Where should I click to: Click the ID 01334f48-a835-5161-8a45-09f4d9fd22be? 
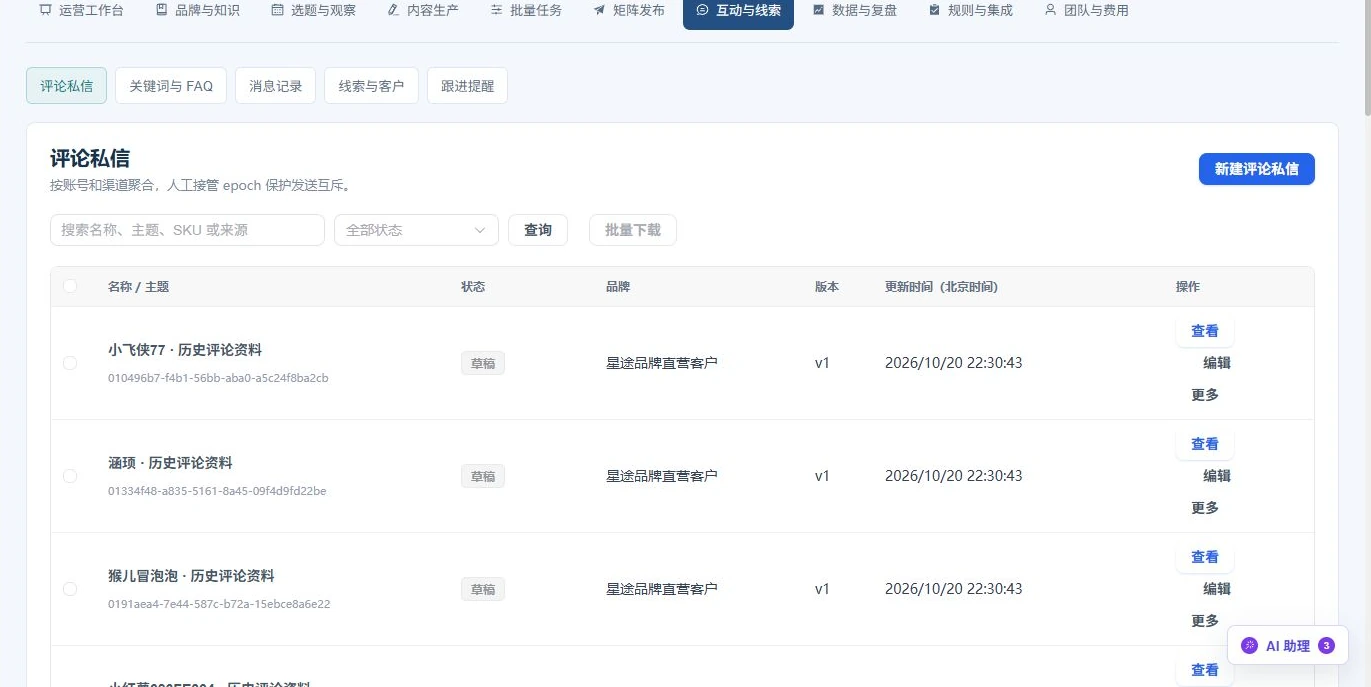(217, 491)
